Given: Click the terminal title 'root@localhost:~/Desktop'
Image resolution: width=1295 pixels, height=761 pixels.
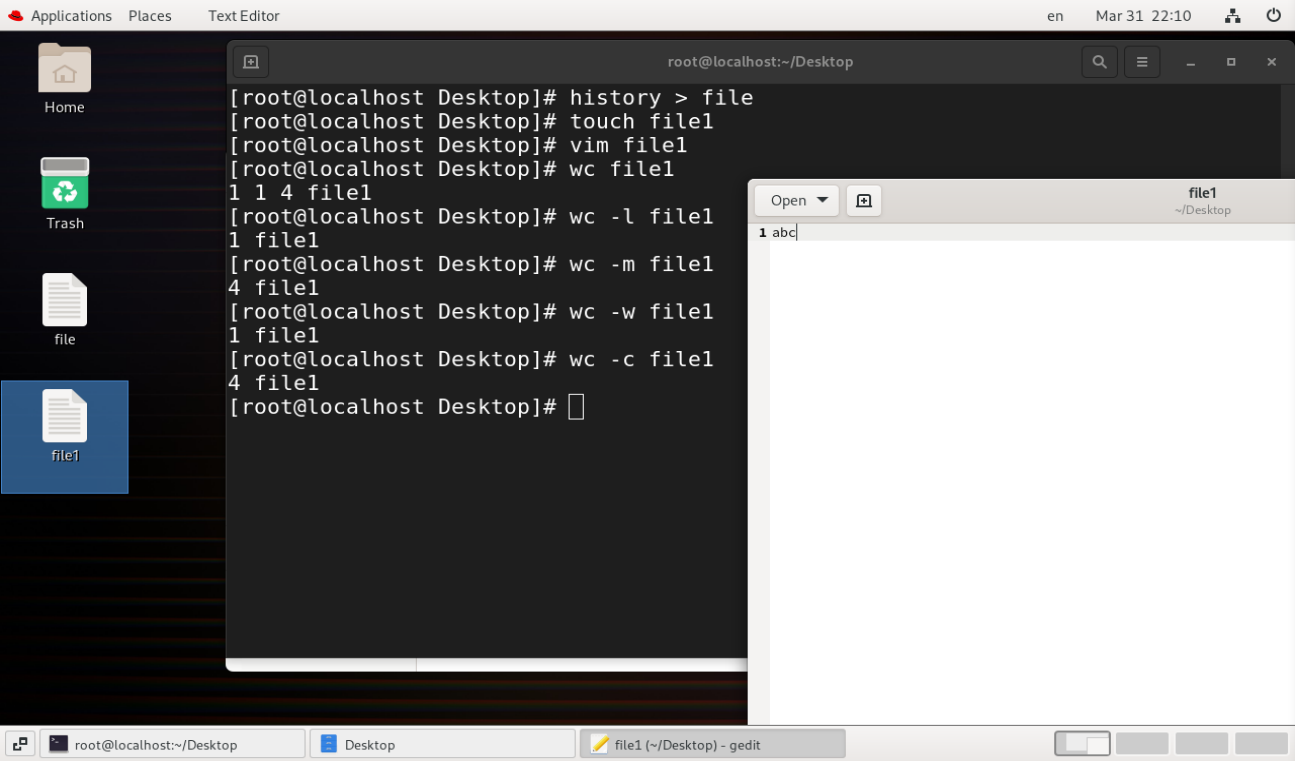Looking at the screenshot, I should (760, 62).
